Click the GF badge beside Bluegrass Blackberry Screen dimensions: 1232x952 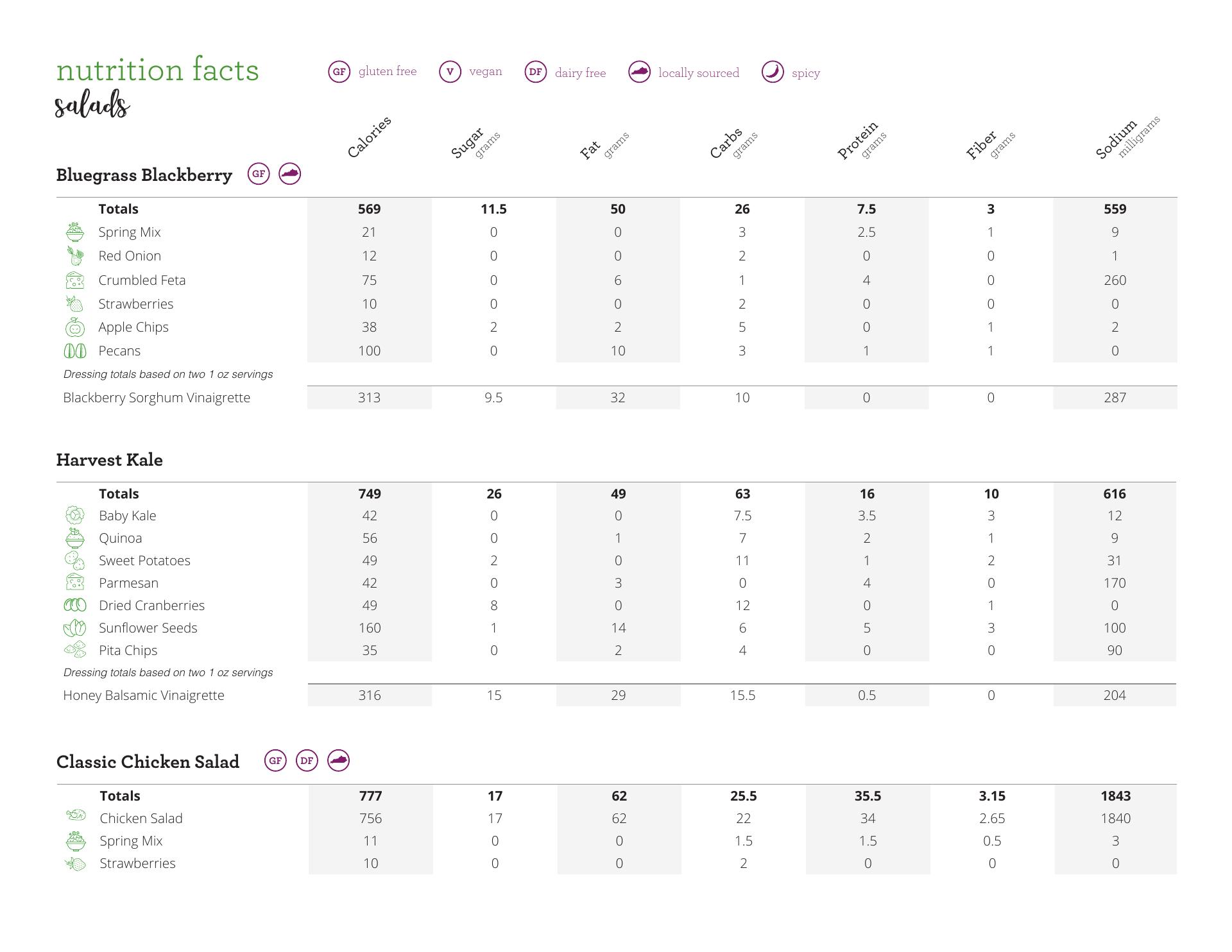coord(259,174)
